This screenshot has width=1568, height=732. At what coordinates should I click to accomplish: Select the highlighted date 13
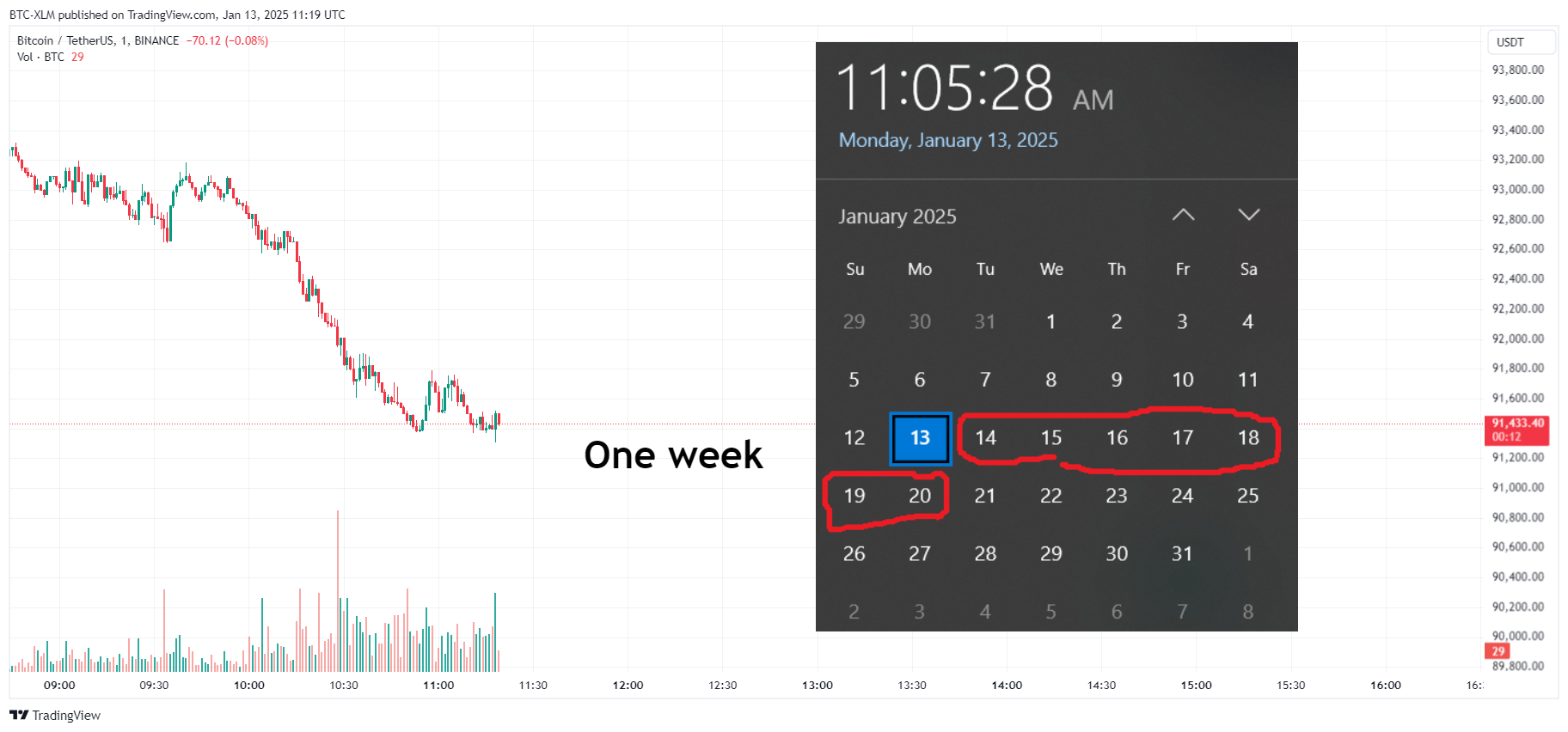(920, 438)
